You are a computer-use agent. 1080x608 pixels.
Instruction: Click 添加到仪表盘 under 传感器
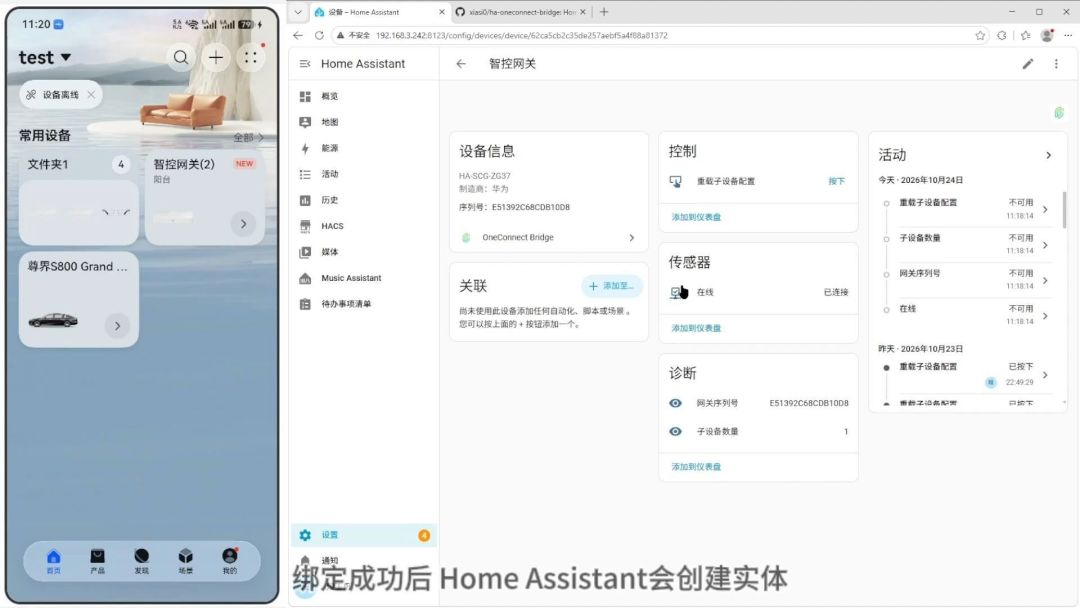[696, 328]
